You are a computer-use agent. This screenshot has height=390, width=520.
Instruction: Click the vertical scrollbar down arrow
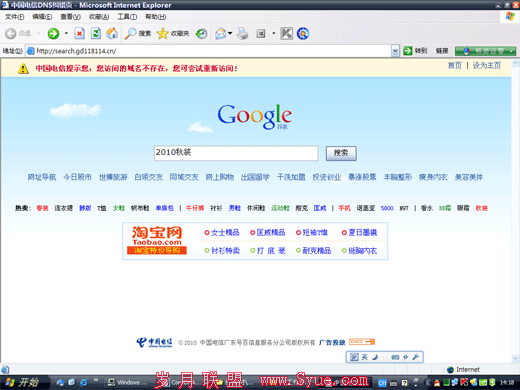coord(516,358)
